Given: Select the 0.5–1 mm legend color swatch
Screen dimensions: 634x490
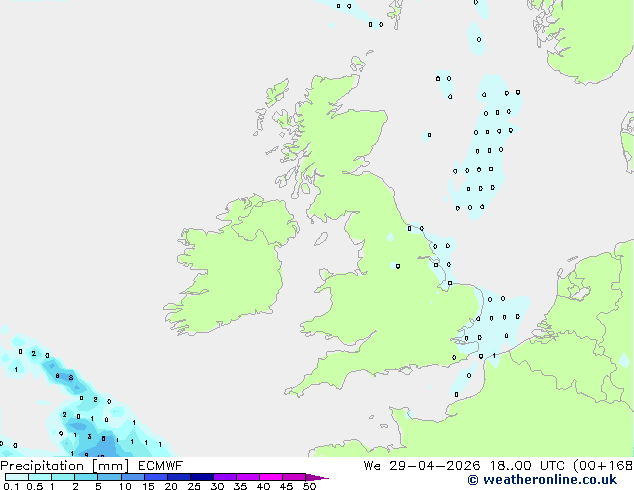Looking at the screenshot, I should point(40,477).
